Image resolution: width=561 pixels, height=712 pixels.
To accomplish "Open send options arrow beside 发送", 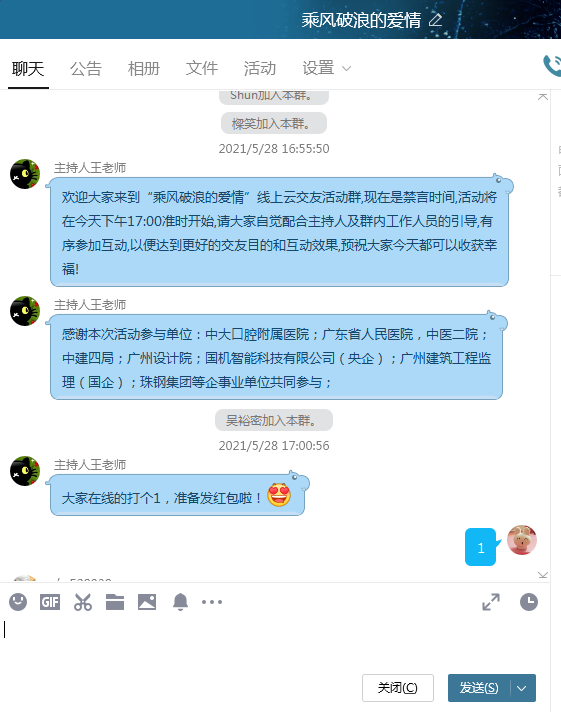I will point(522,688).
